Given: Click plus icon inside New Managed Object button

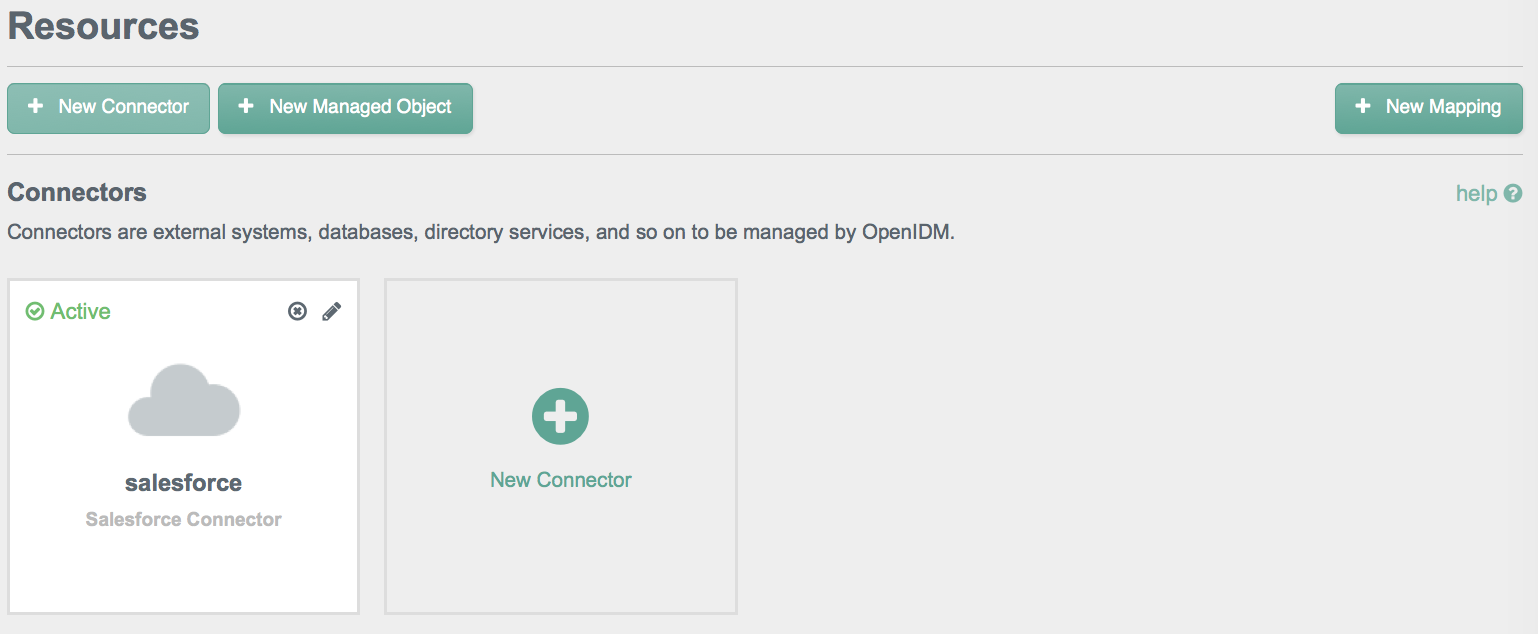Looking at the screenshot, I should (x=246, y=106).
